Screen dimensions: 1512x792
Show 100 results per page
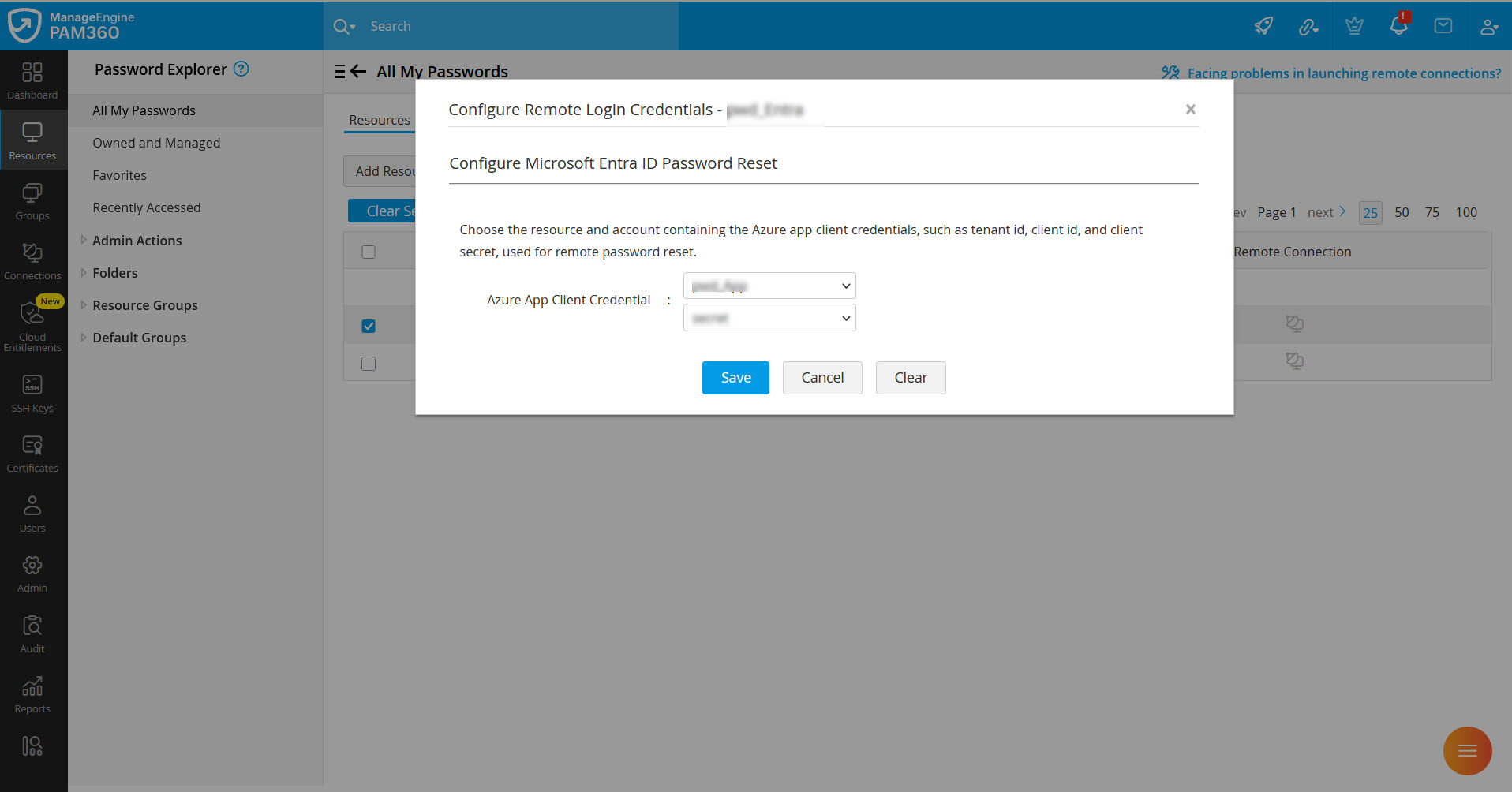click(1466, 212)
